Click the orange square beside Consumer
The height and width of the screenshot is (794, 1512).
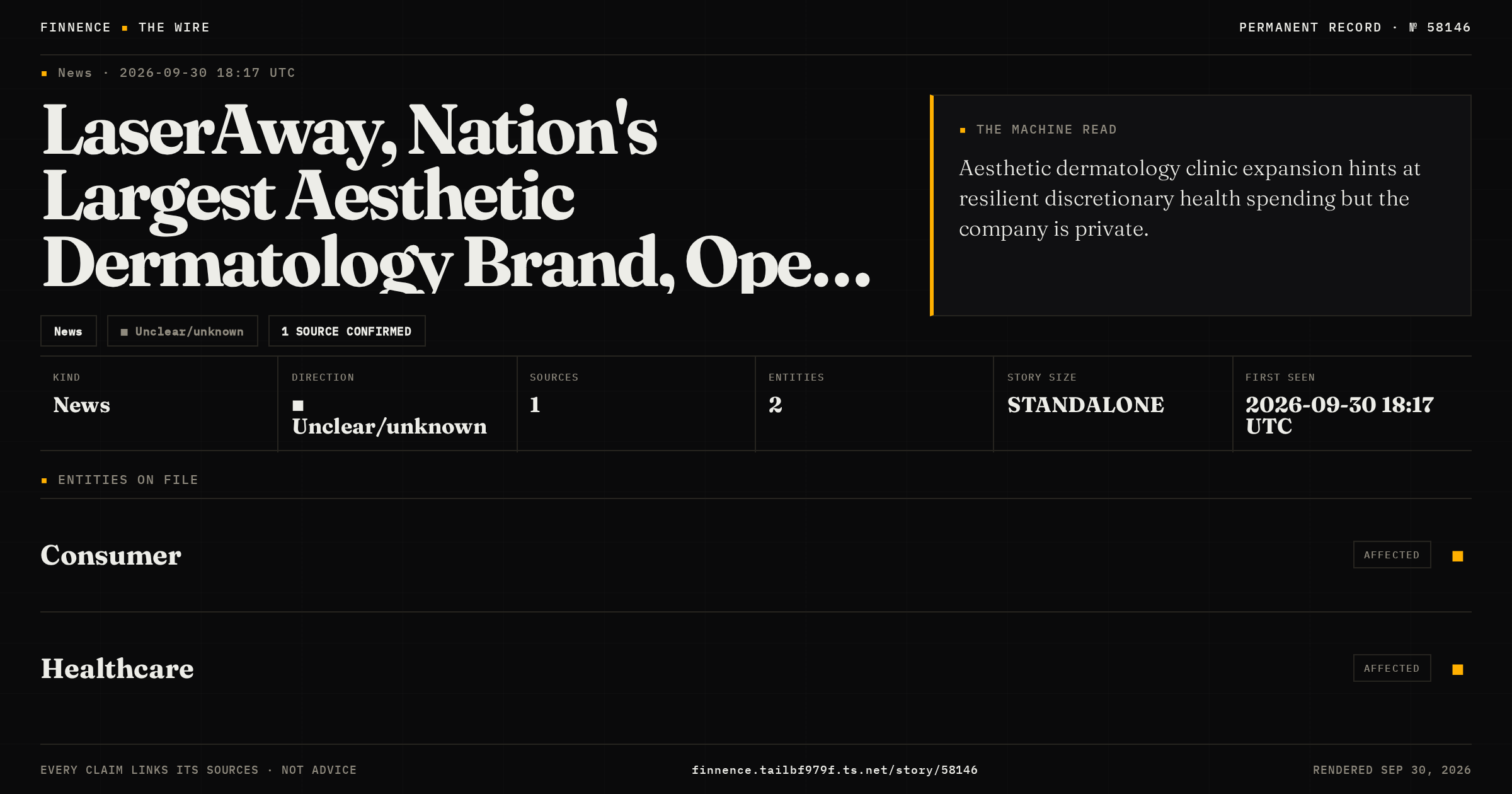click(x=1457, y=556)
